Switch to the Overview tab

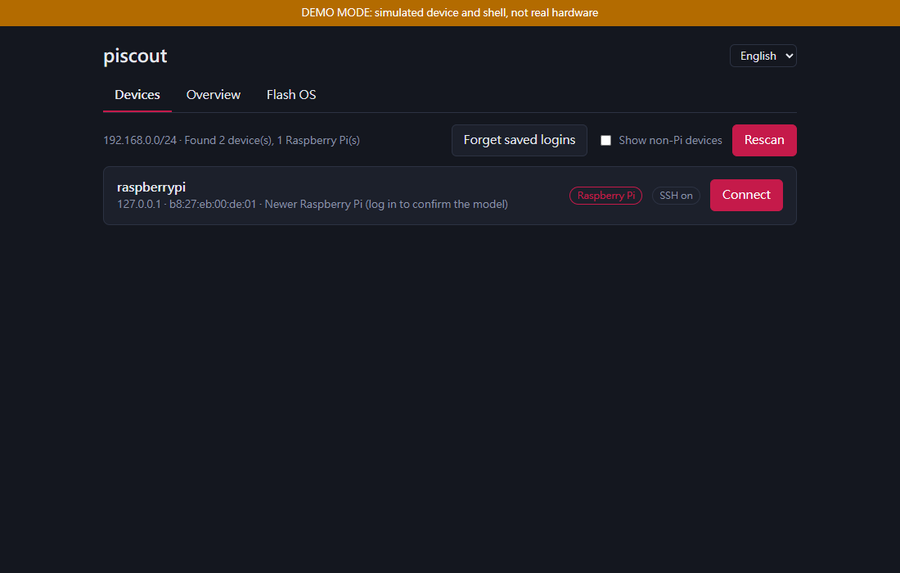213,95
